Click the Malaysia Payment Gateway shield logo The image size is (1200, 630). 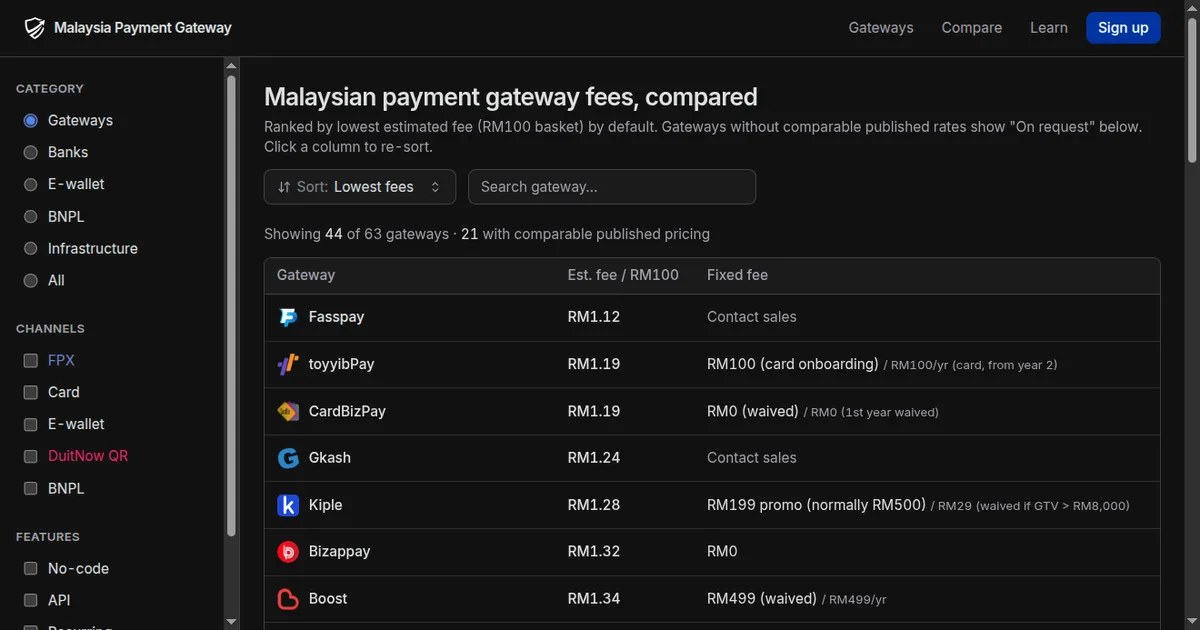click(x=35, y=28)
